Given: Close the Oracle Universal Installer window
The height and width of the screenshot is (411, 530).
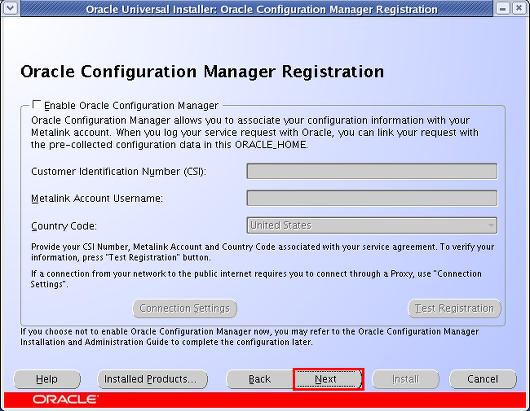Looking at the screenshot, I should (519, 8).
